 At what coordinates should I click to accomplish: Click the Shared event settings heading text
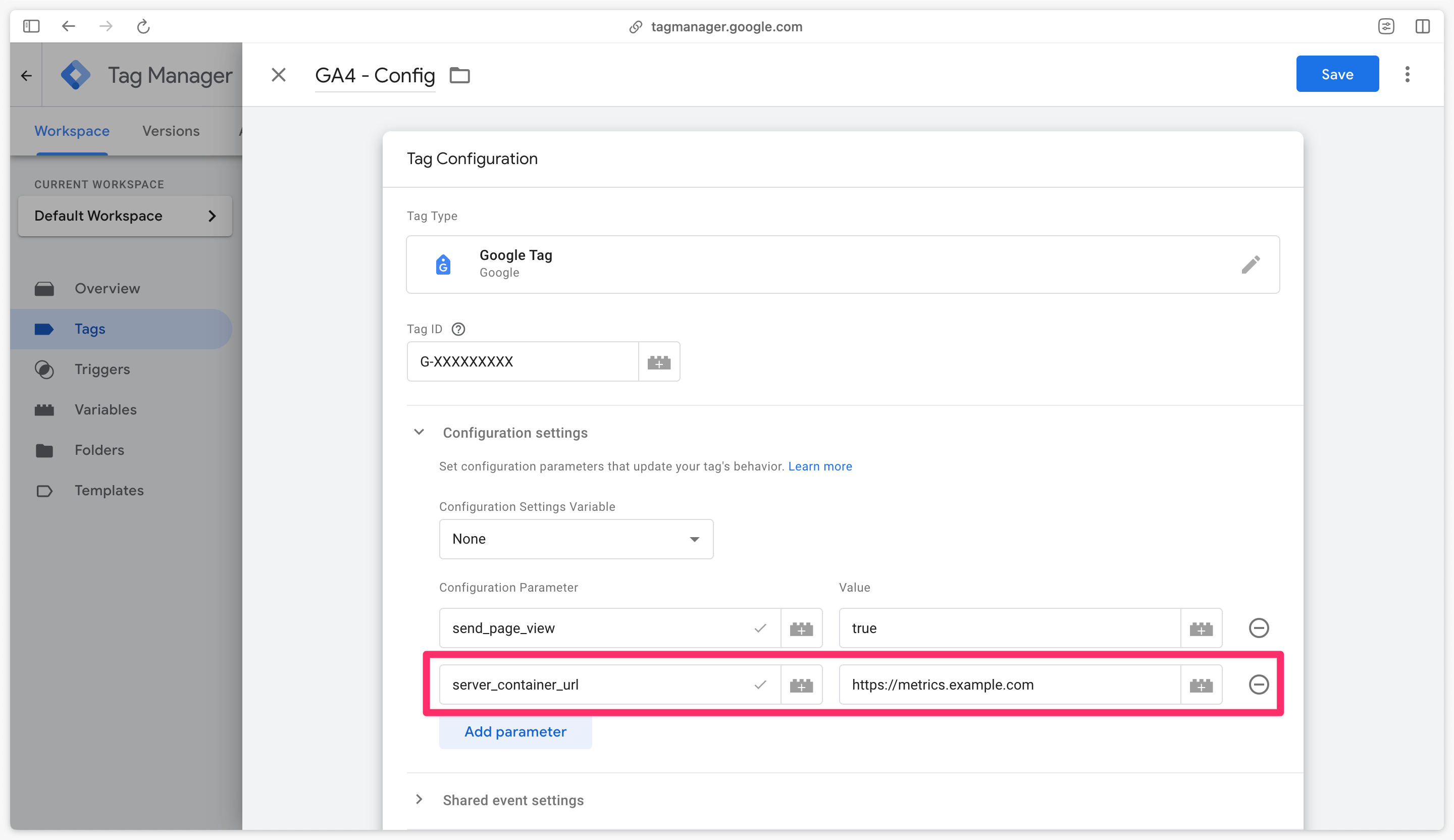[x=513, y=800]
